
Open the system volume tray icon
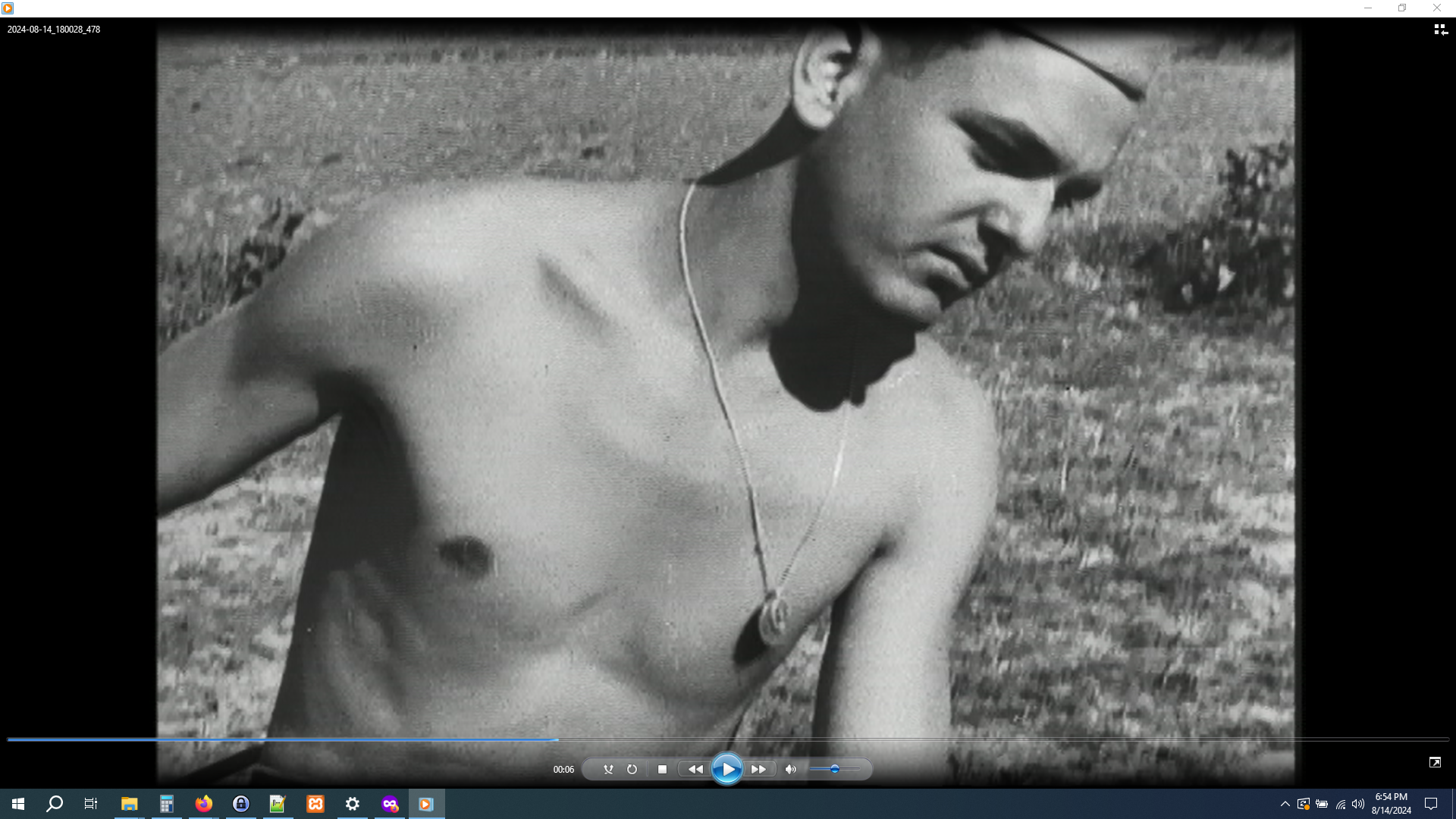point(1358,804)
